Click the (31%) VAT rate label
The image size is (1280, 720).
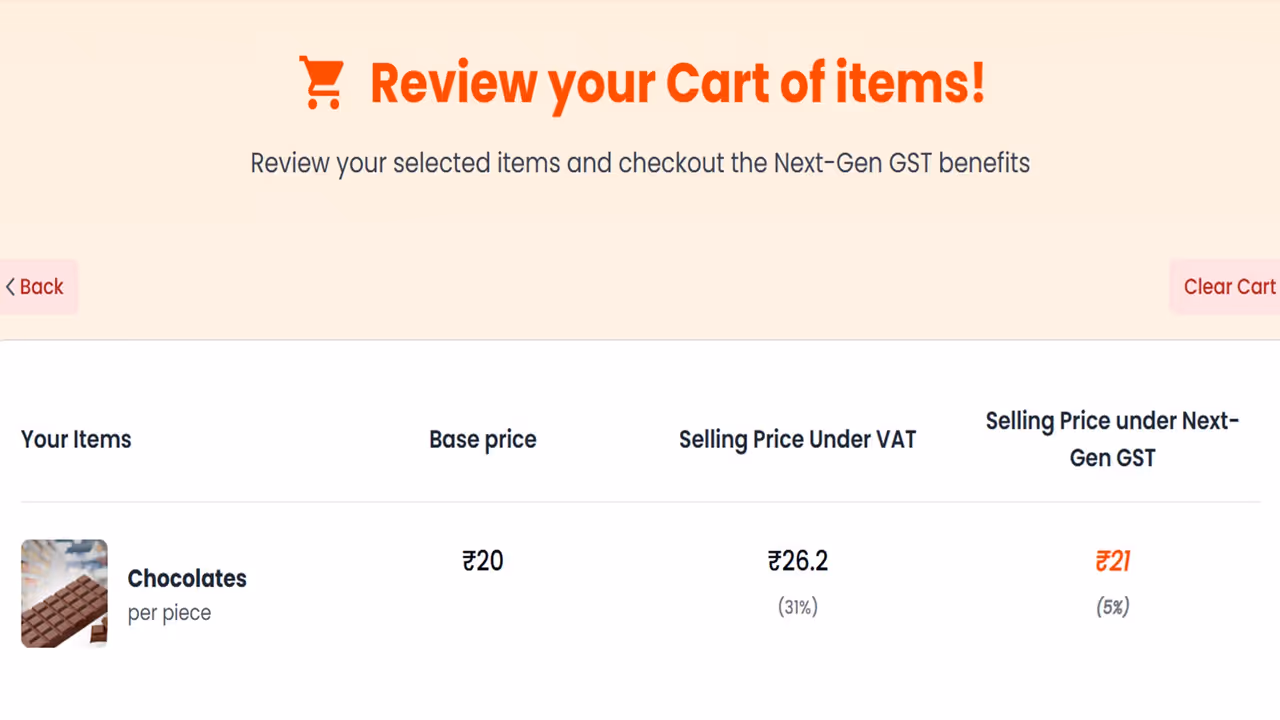pyautogui.click(x=798, y=607)
